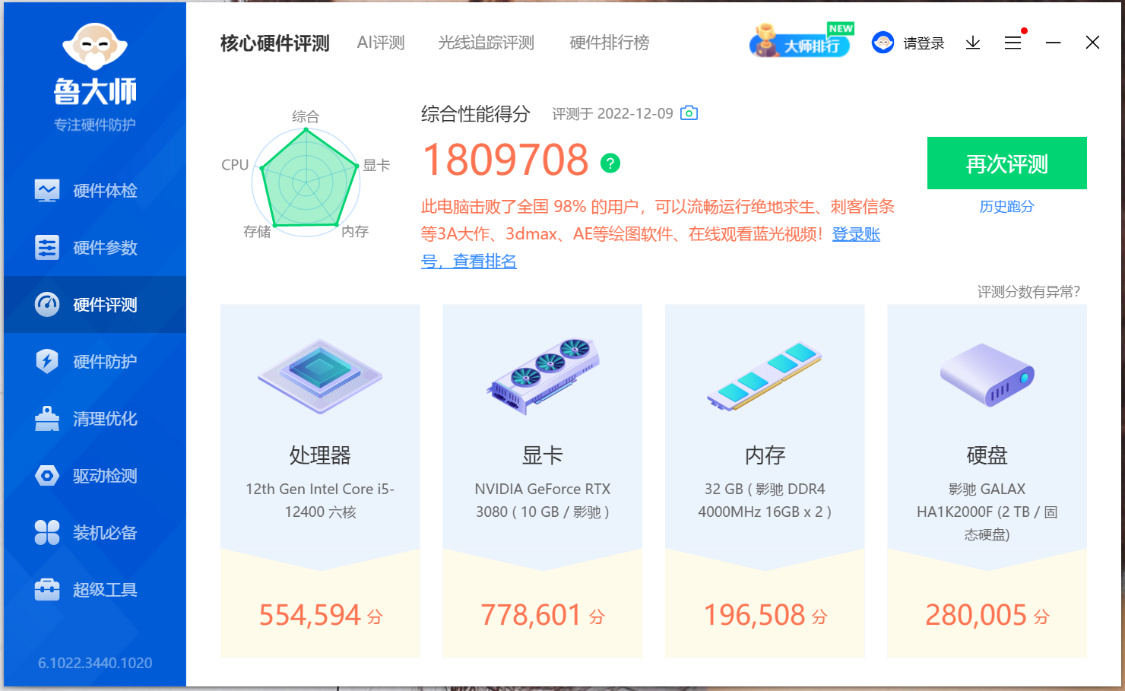This screenshot has height=691, width=1125.
Task: Switch to AI评测 tab
Action: (381, 43)
